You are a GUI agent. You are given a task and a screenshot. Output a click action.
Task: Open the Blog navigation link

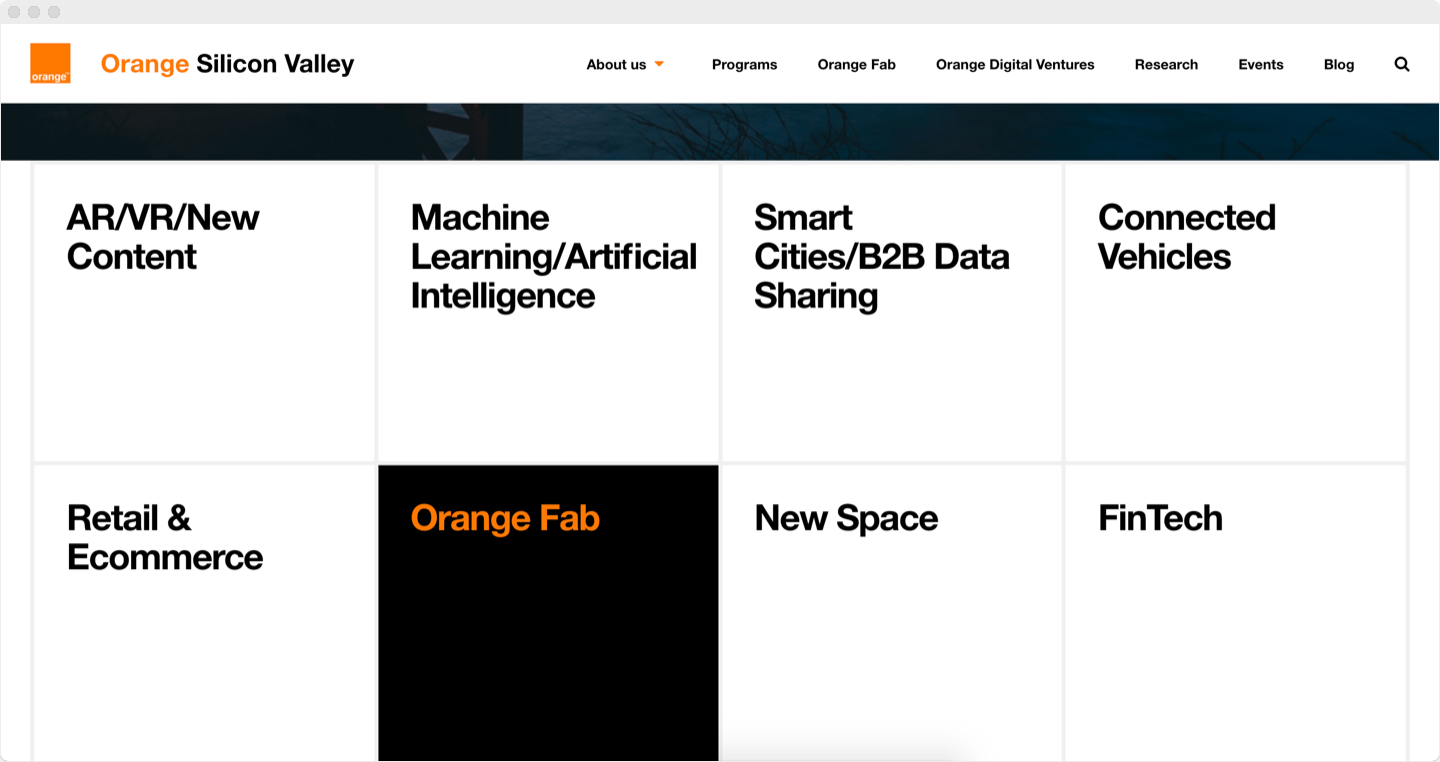1339,64
